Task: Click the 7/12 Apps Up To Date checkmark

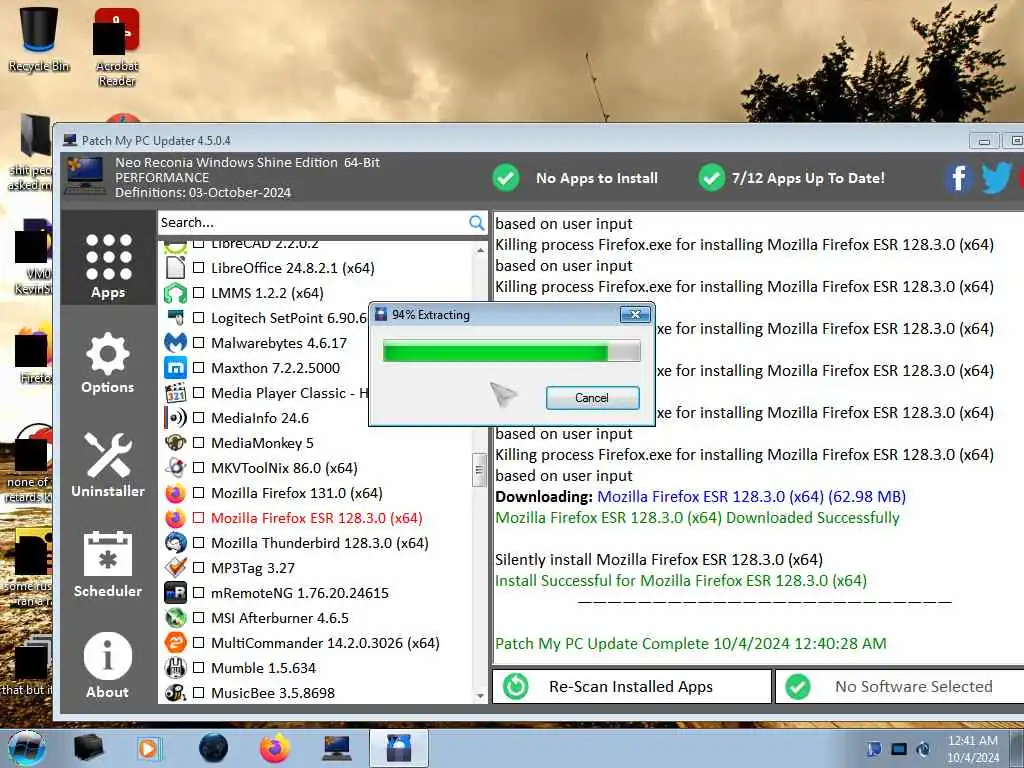Action: coord(711,178)
